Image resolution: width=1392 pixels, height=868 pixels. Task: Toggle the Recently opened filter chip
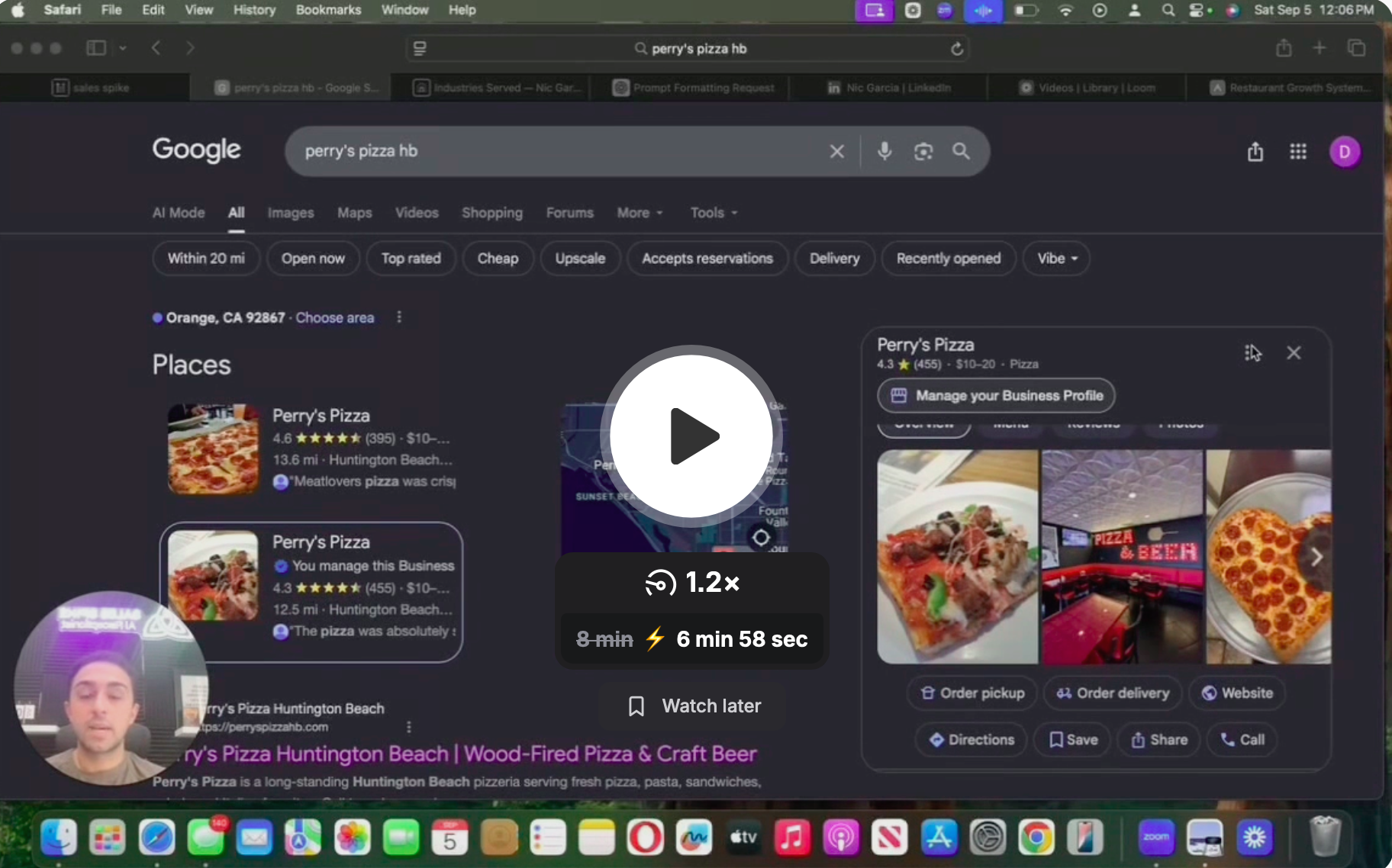click(949, 259)
